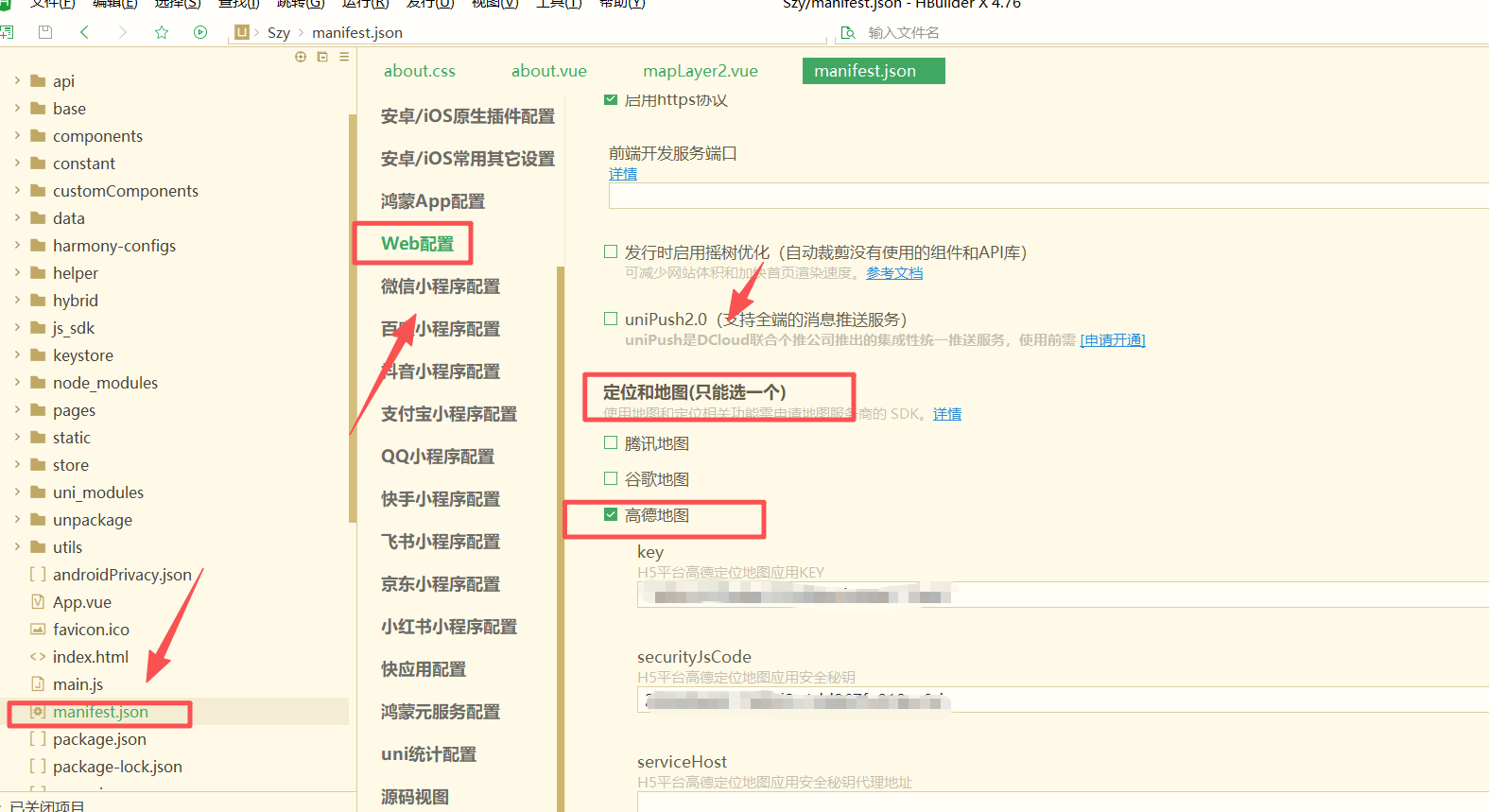Expand the utils folder chevron
Screen dimensions: 1489x812
point(17,546)
